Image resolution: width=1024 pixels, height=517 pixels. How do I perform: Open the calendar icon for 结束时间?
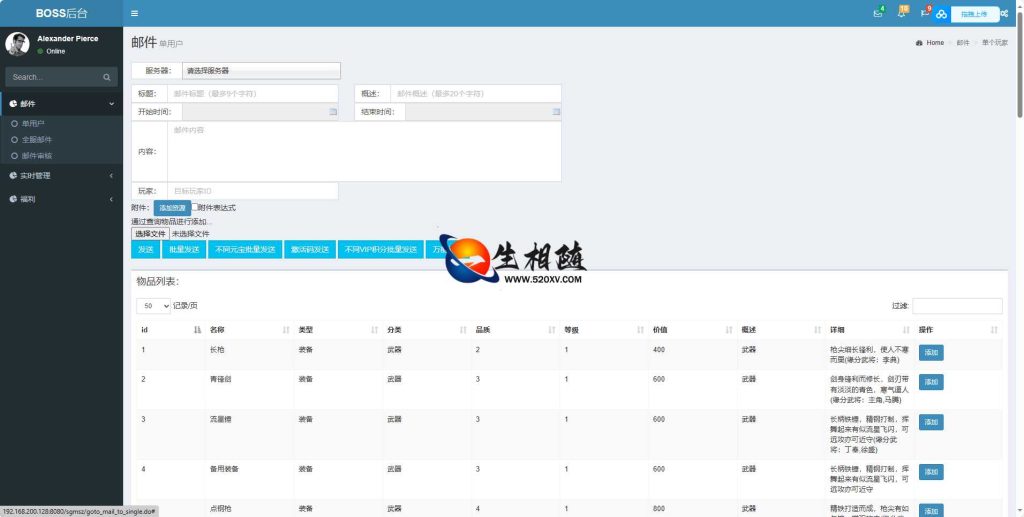pos(553,112)
